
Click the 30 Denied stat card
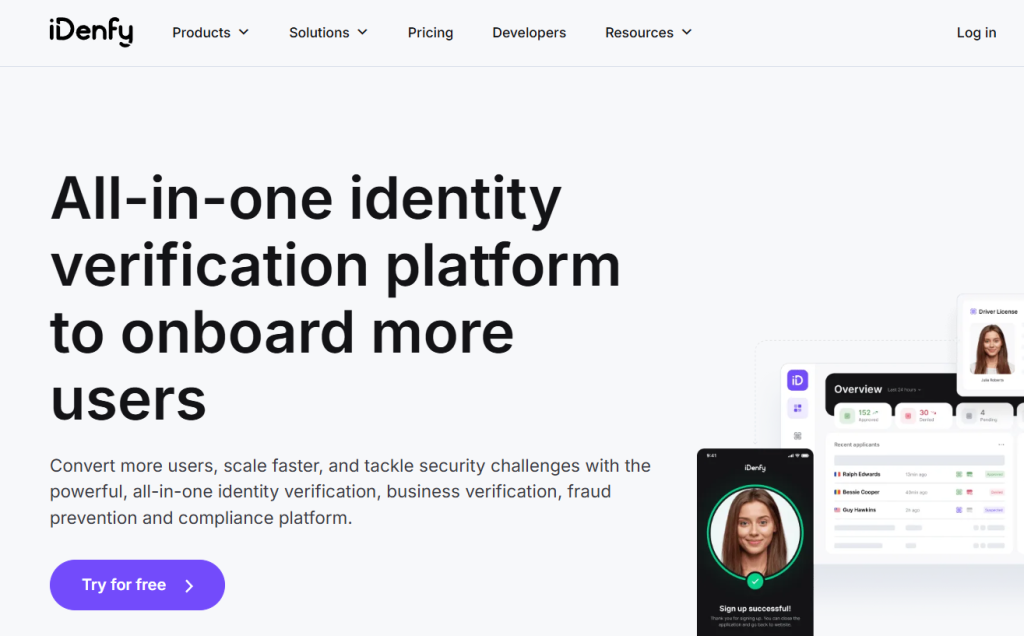tap(923, 415)
